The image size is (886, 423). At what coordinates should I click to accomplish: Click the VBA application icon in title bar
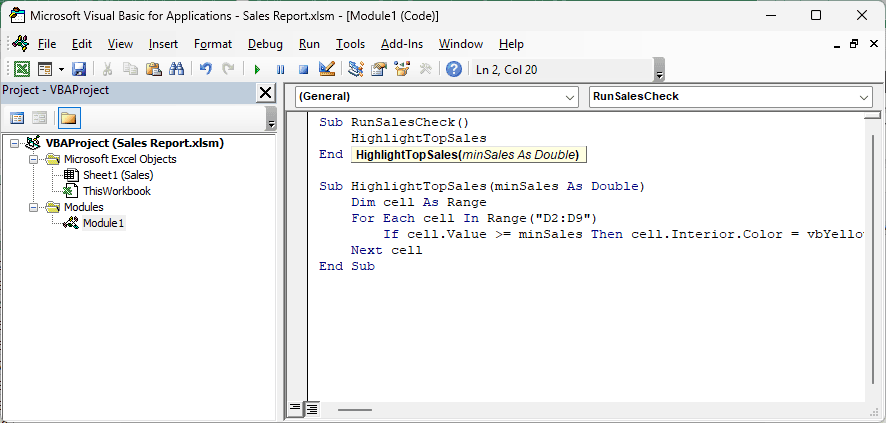pyautogui.click(x=16, y=16)
